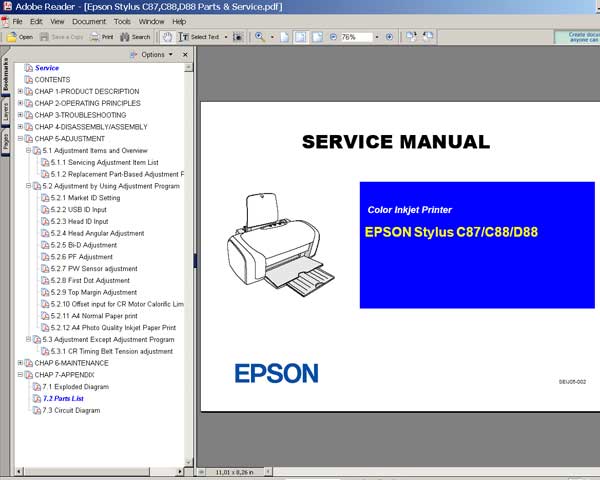
Task: Open the View menu
Action: pyautogui.click(x=57, y=21)
